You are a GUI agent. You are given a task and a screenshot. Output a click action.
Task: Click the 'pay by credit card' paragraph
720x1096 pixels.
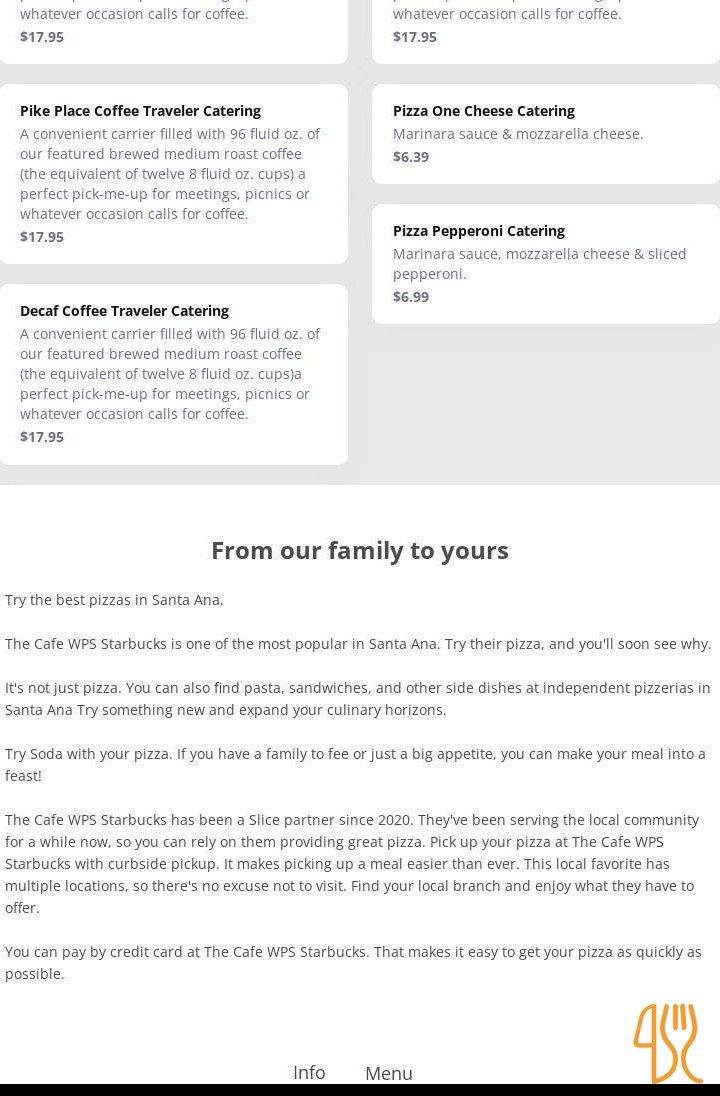[x=353, y=962]
